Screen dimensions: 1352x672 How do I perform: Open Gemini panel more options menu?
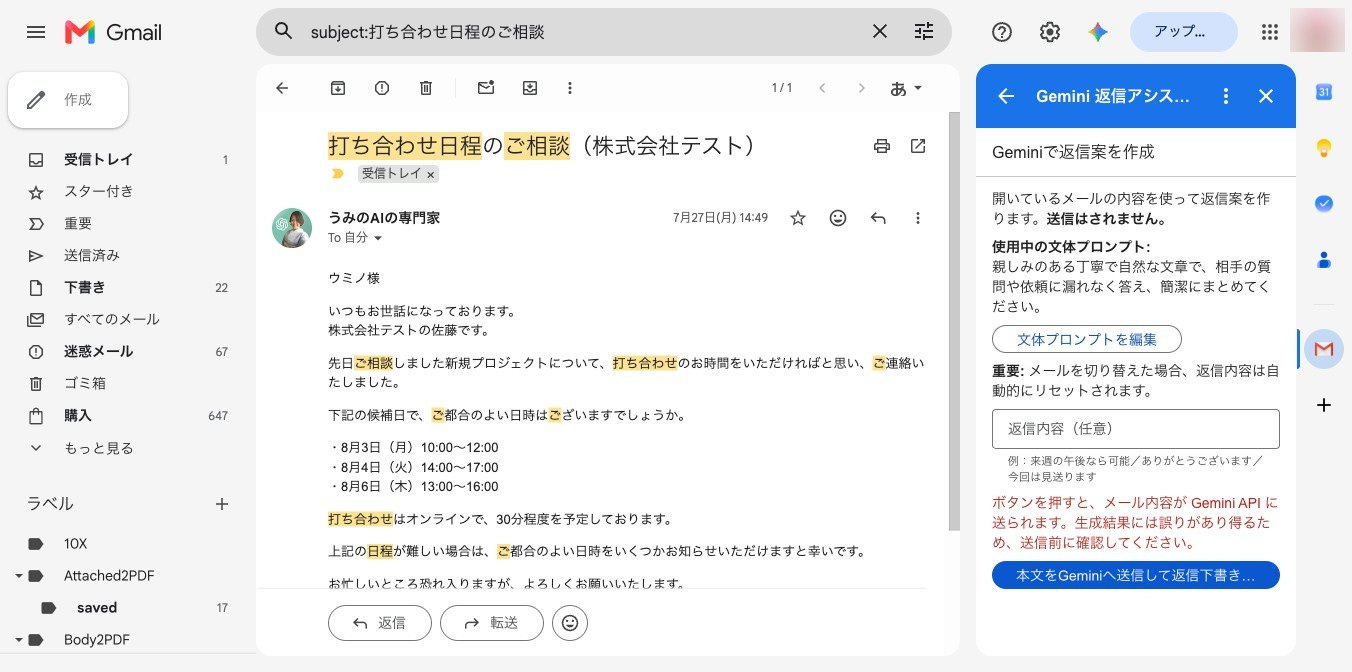pos(1226,96)
